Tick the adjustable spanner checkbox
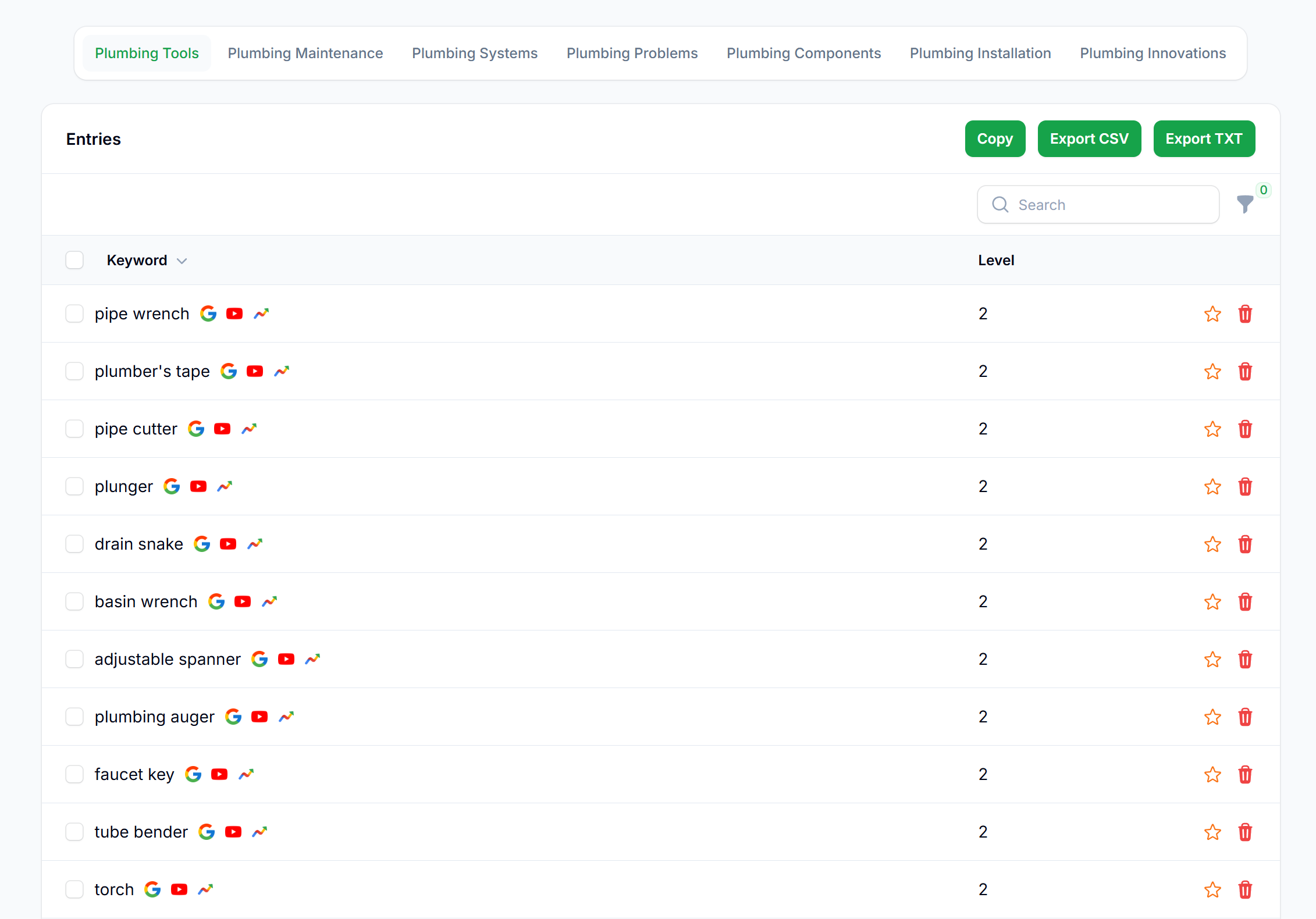Image resolution: width=1316 pixels, height=919 pixels. [x=74, y=659]
